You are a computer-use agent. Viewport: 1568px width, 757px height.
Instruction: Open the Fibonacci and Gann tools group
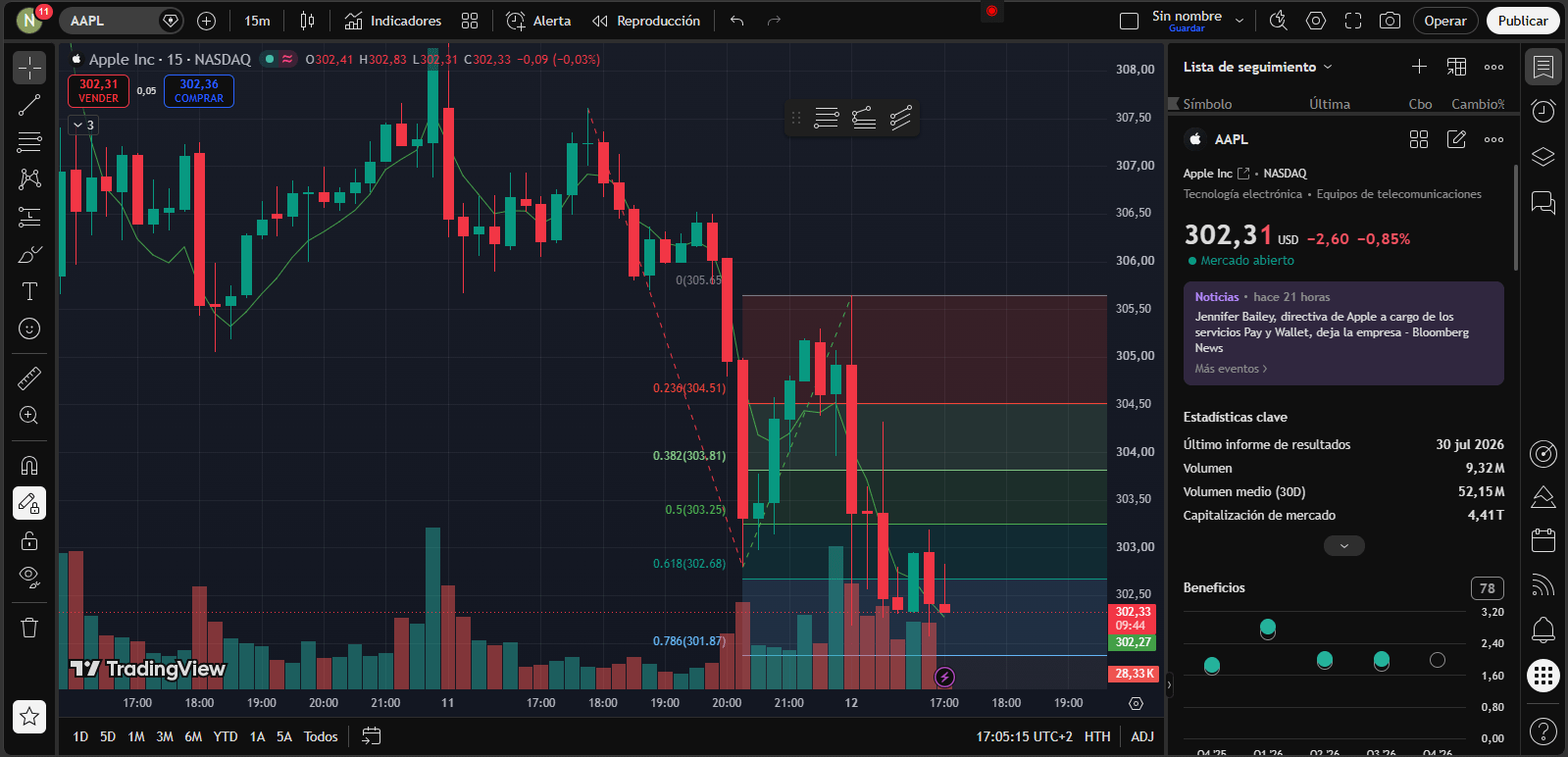coord(29,142)
